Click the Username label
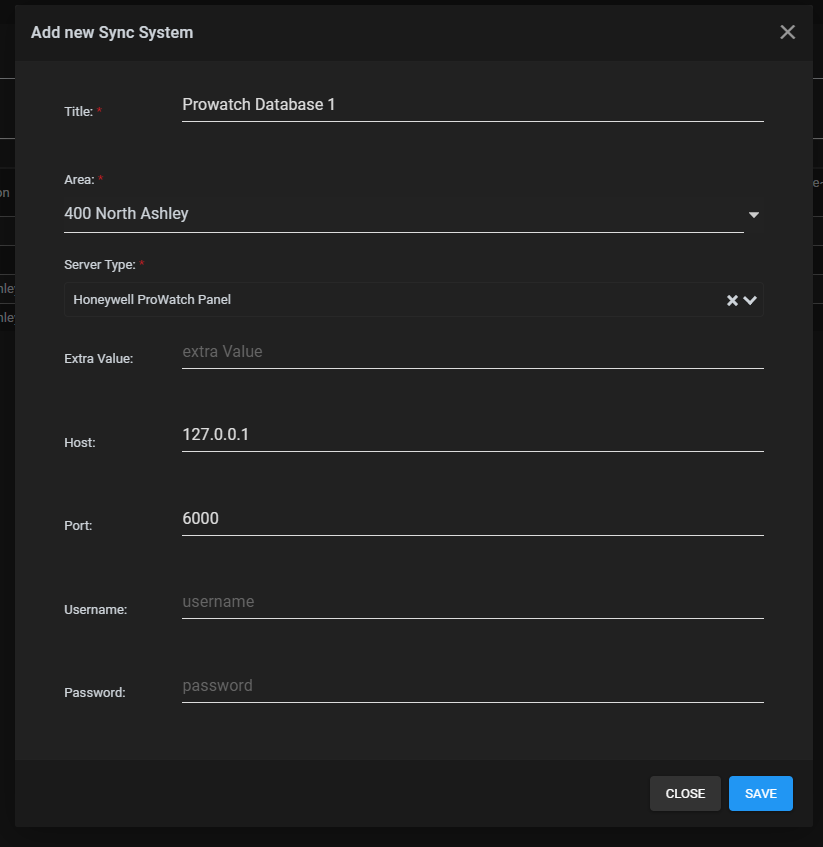 96,610
